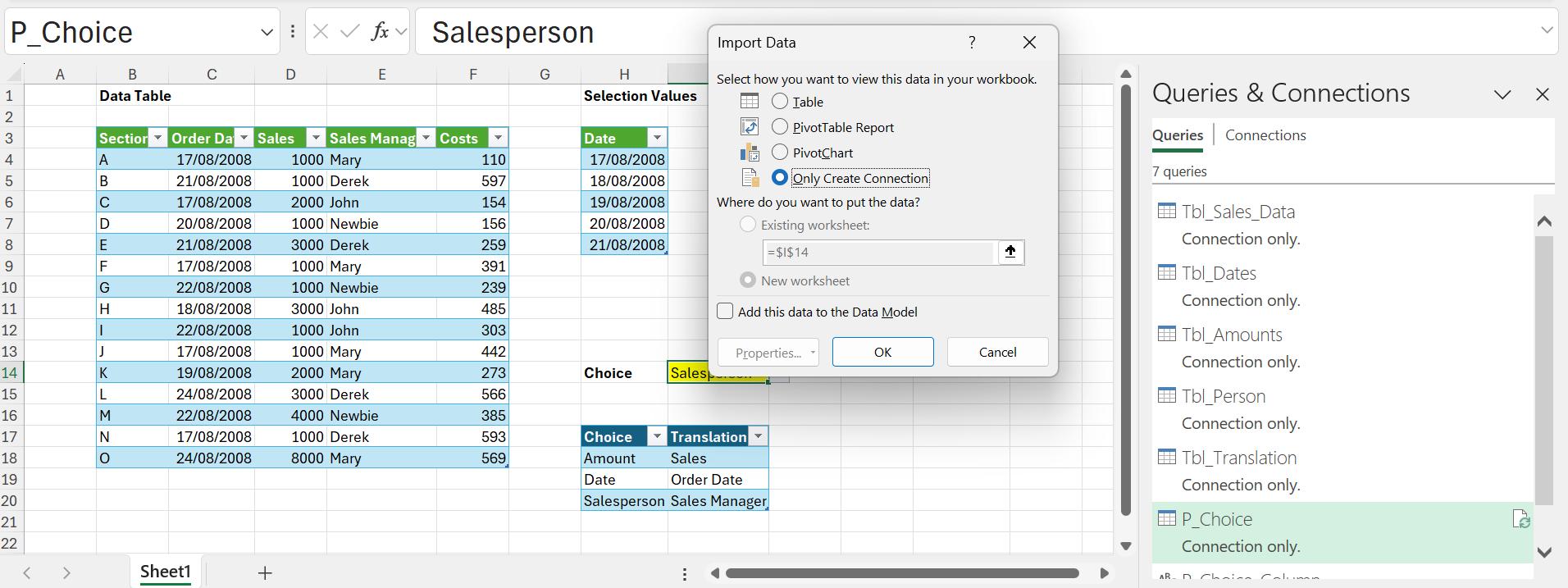Screen dimensions: 1568x588
Task: Click Cancel in the Import Data dialog
Action: click(x=997, y=352)
